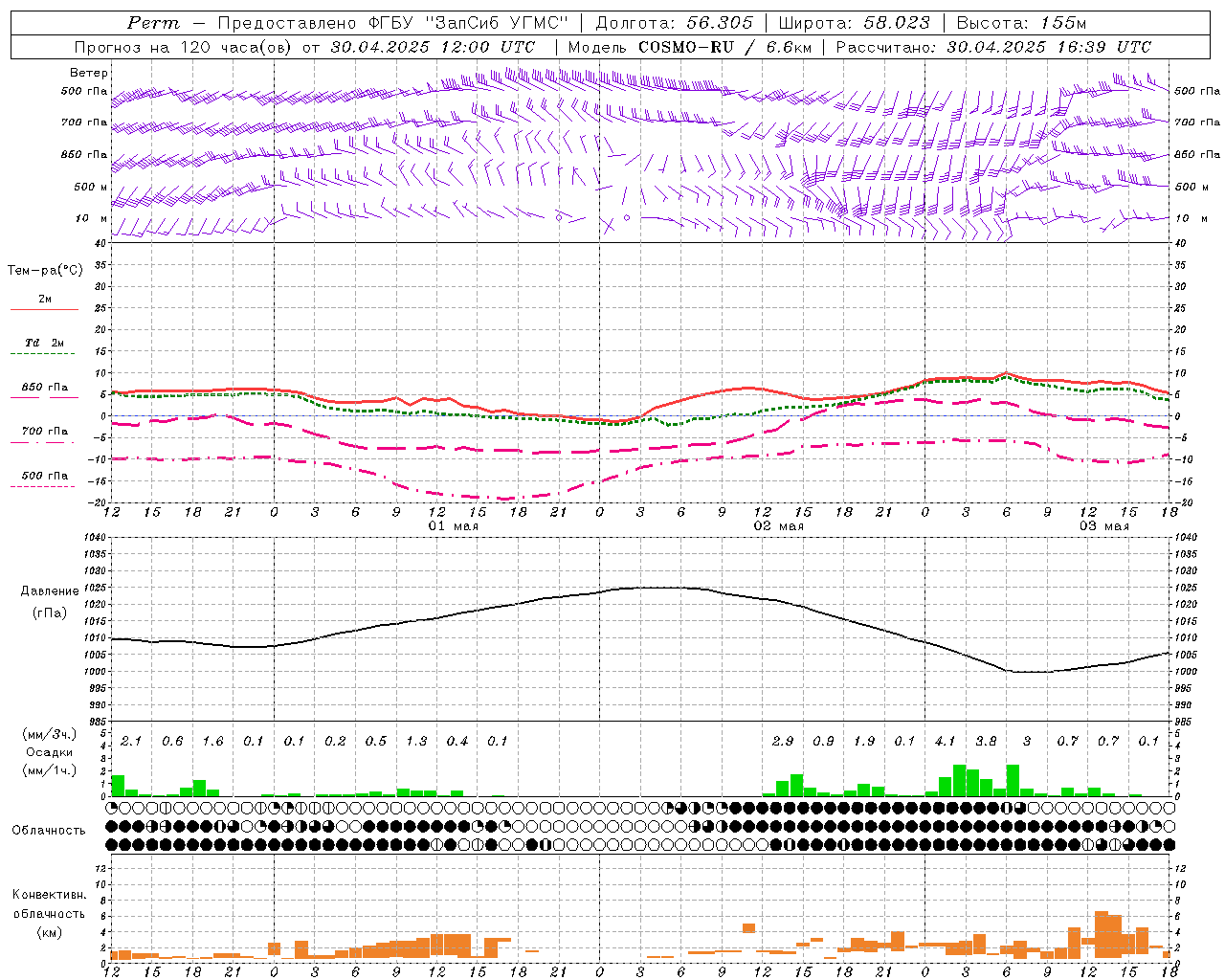Click the '(мм/1ч.)' precipitation unit label

pyautogui.click(x=49, y=770)
